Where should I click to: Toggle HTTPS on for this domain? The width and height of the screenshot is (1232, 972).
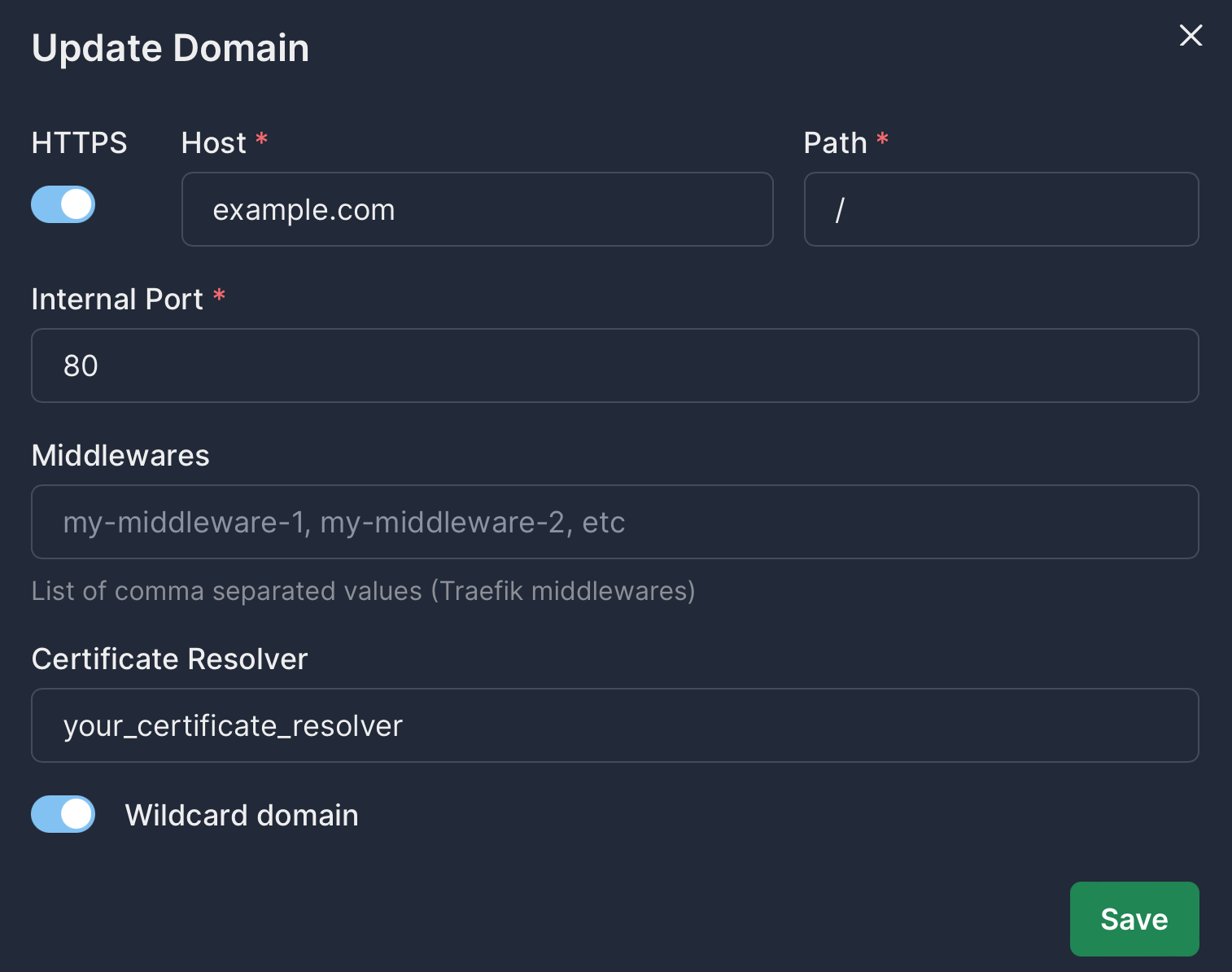(63, 204)
